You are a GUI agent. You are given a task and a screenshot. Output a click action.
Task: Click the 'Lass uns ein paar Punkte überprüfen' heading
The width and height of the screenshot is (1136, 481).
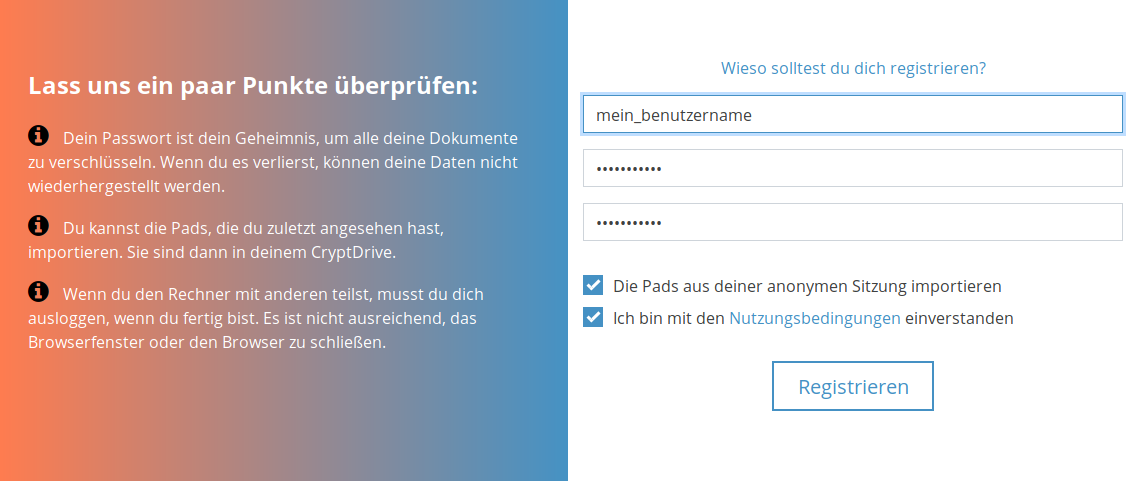tap(253, 86)
